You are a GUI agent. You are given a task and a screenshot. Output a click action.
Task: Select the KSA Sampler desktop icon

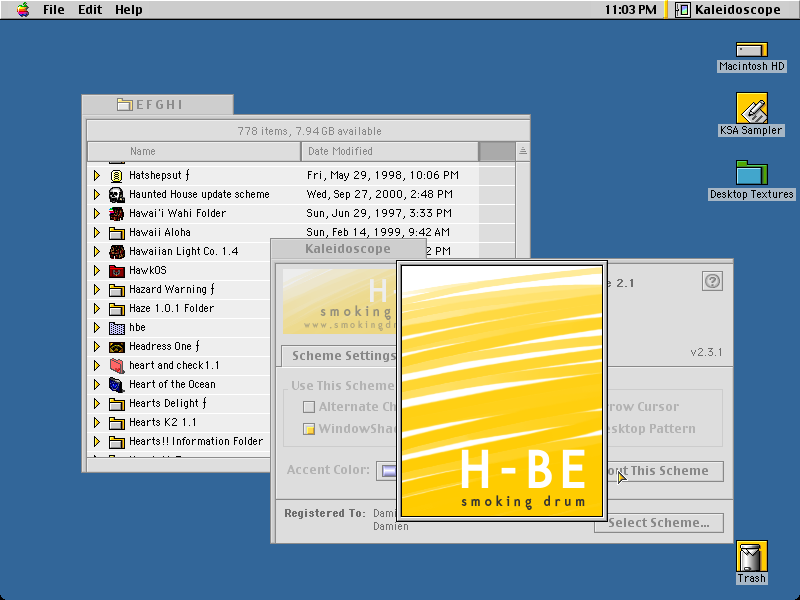pos(751,108)
